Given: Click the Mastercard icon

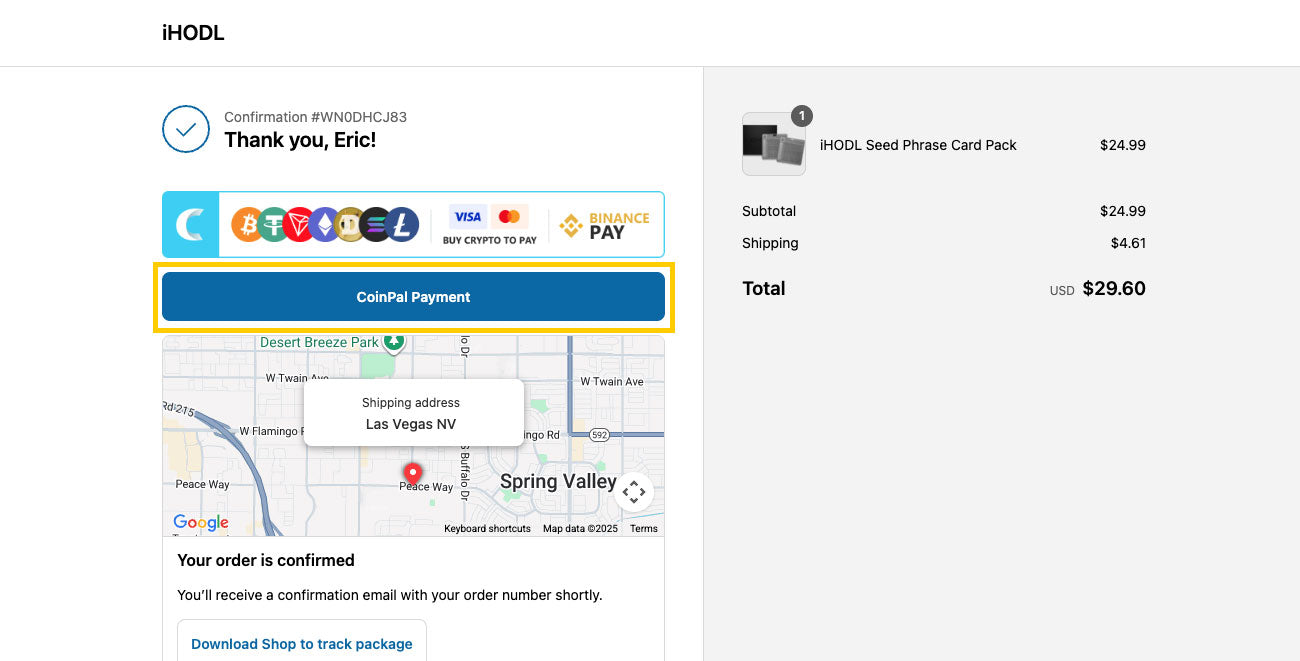Looking at the screenshot, I should [509, 217].
